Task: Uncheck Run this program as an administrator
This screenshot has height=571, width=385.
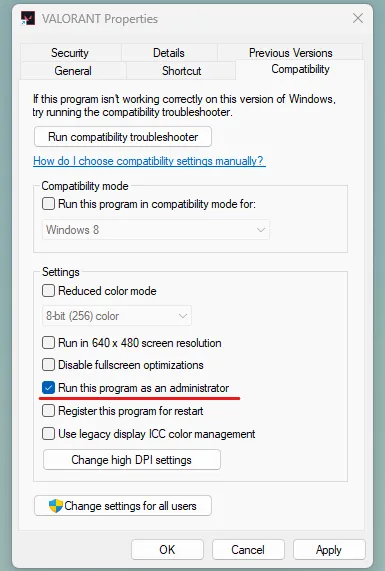Action: pyautogui.click(x=48, y=388)
